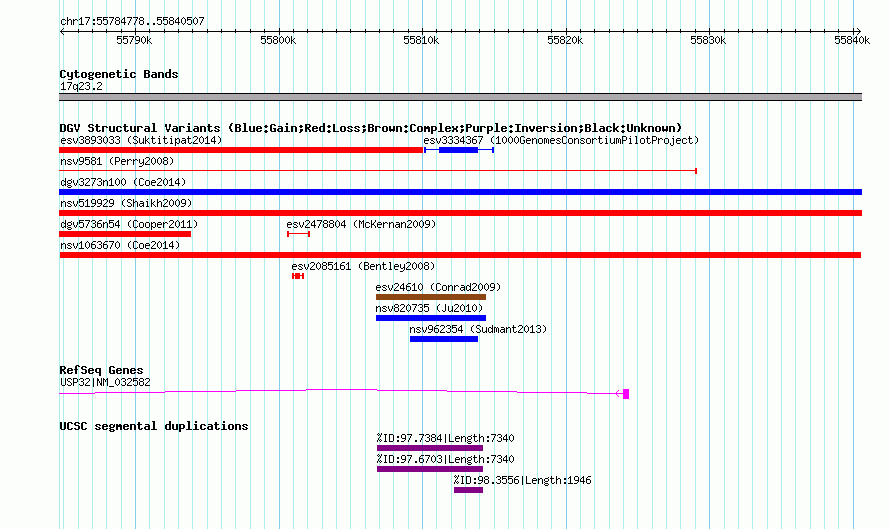The height and width of the screenshot is (529, 890).
Task: Click the thin red nsv9581 Perry2008 line
Action: (378, 170)
